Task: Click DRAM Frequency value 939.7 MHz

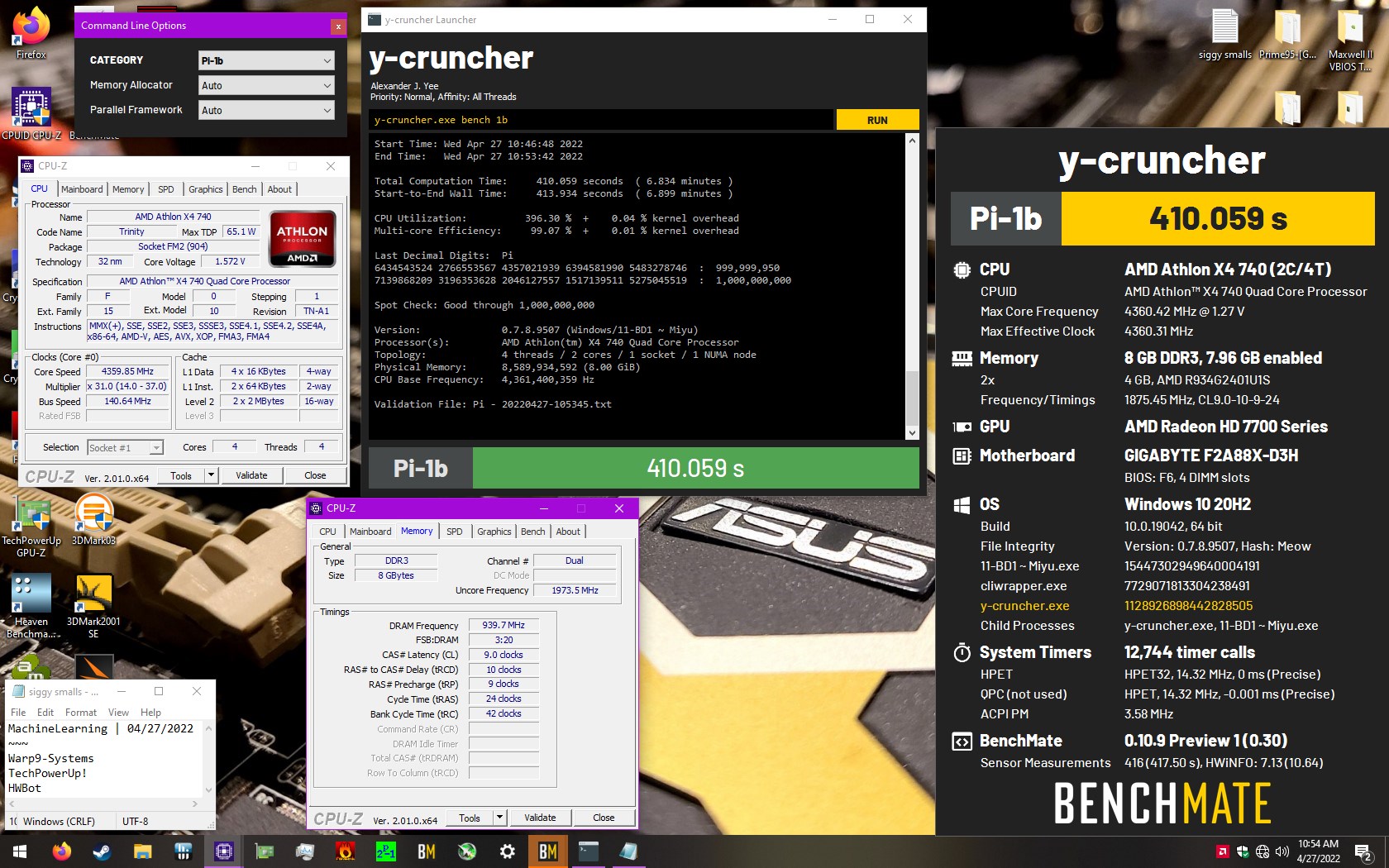Action: tap(504, 625)
